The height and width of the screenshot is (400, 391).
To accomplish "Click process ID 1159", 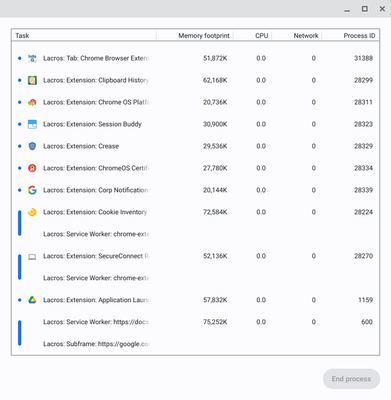I will [x=366, y=300].
